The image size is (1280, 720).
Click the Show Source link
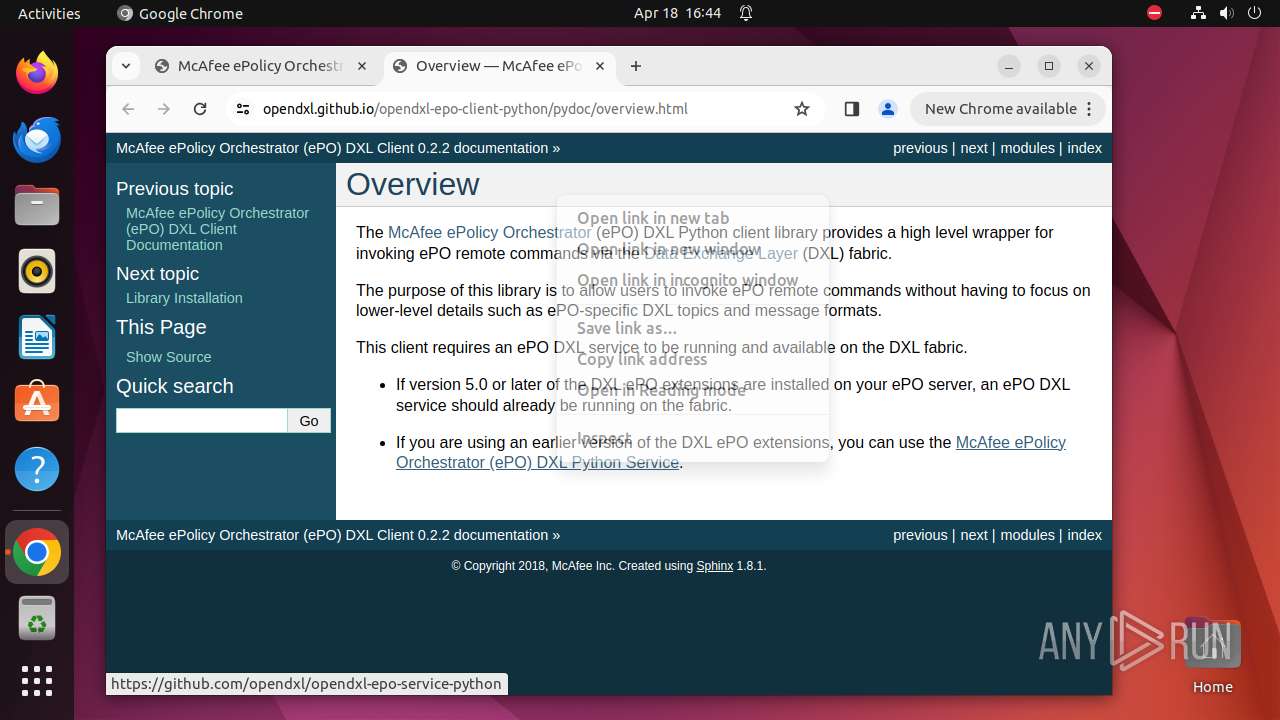click(168, 357)
